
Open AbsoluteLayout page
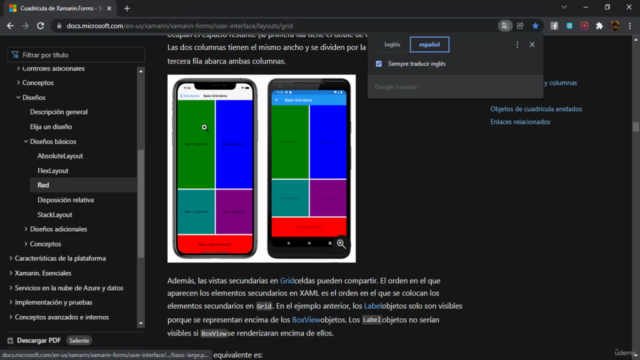click(x=60, y=156)
